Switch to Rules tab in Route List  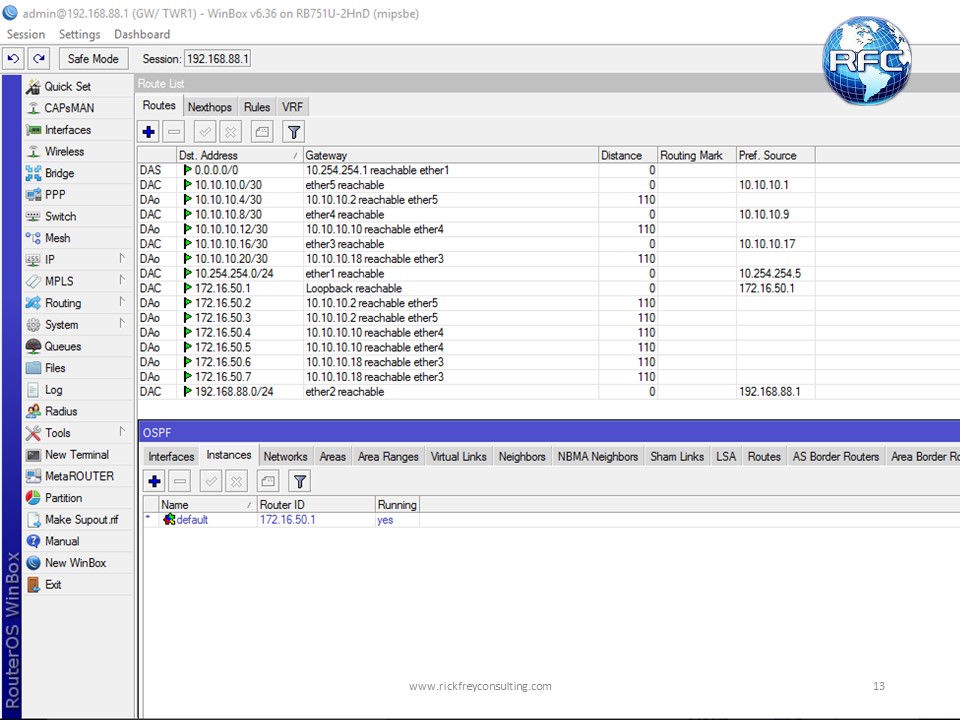click(x=257, y=107)
